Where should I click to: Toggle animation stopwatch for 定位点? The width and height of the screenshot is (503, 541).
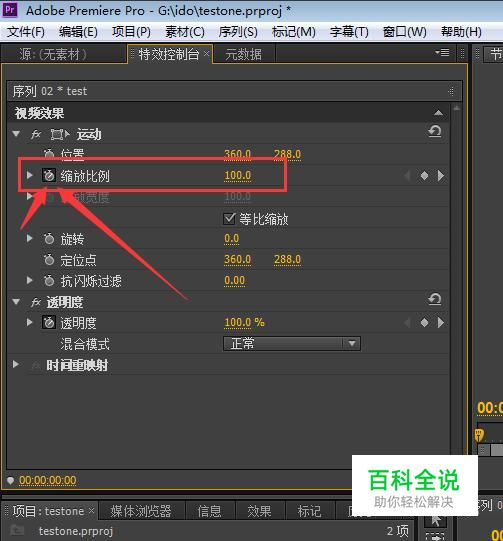49,259
